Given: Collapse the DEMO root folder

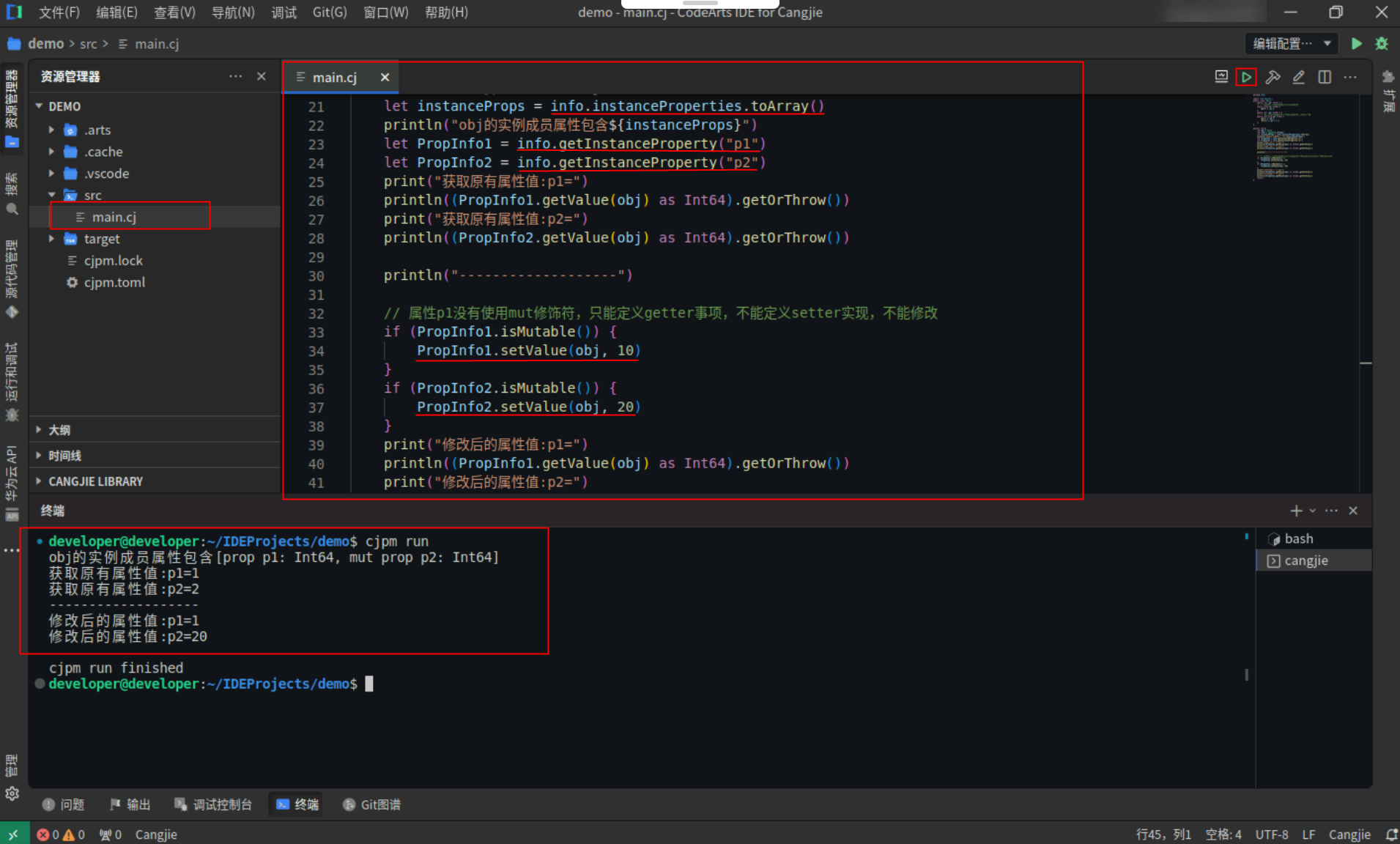Looking at the screenshot, I should coord(39,106).
